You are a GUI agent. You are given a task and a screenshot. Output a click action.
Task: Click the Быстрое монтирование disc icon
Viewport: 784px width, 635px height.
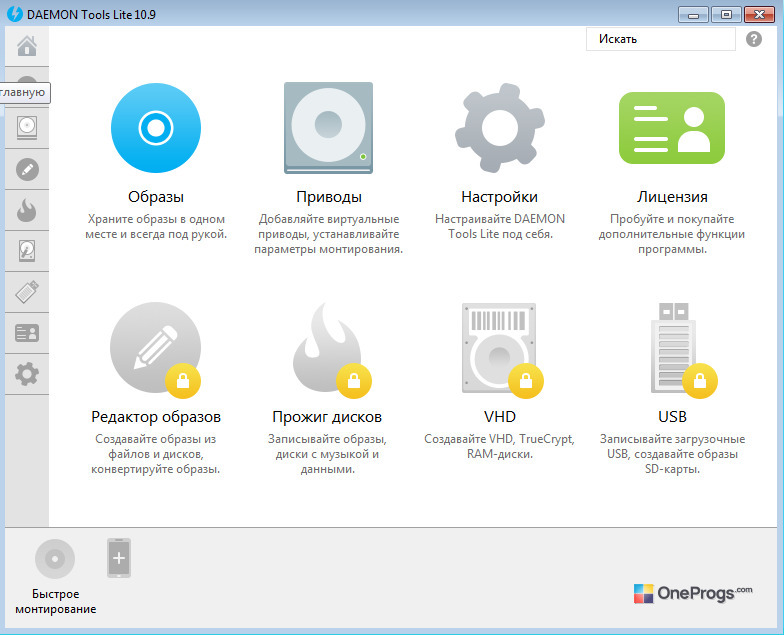pos(55,558)
